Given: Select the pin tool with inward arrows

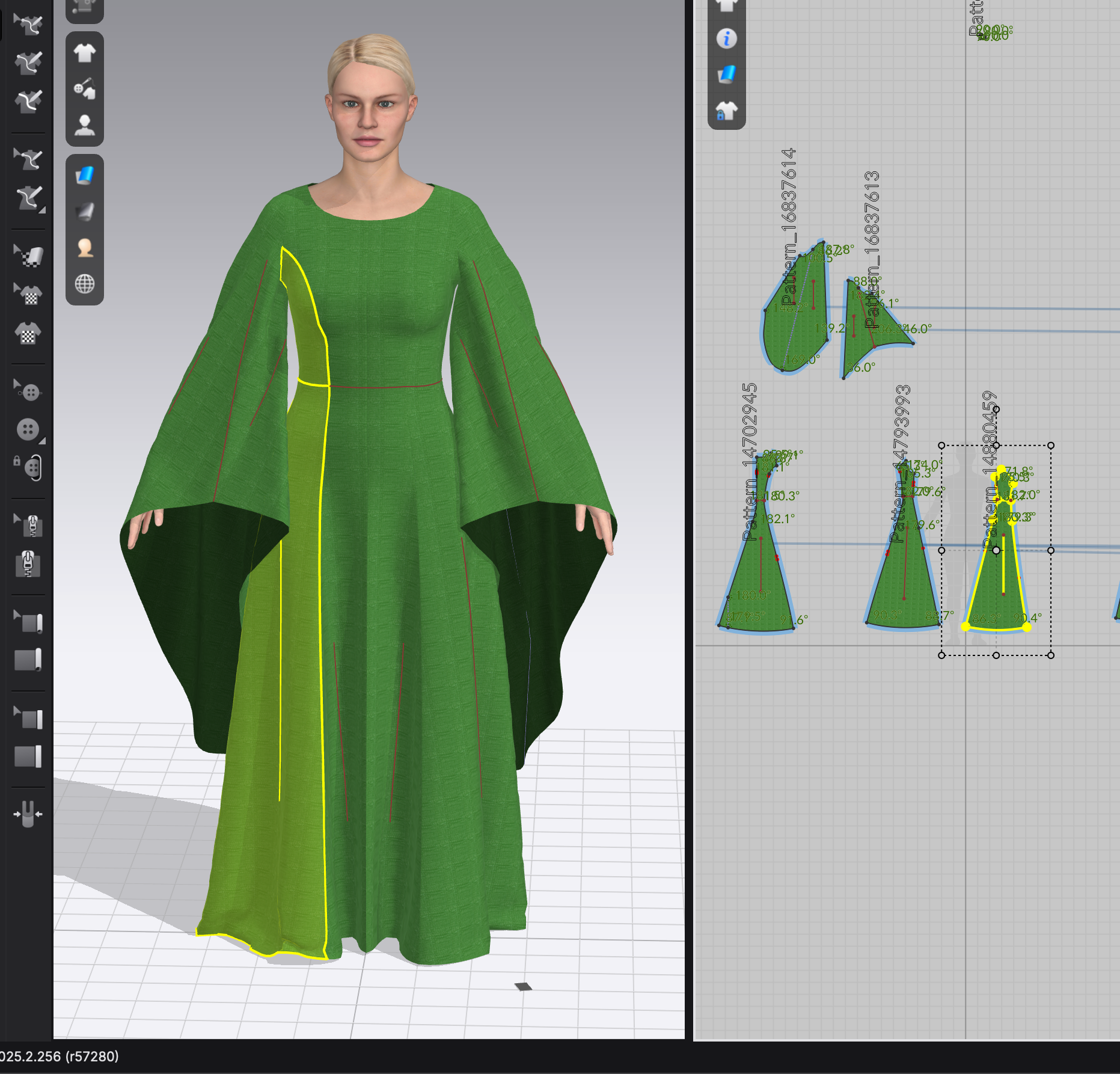Looking at the screenshot, I should 28,814.
